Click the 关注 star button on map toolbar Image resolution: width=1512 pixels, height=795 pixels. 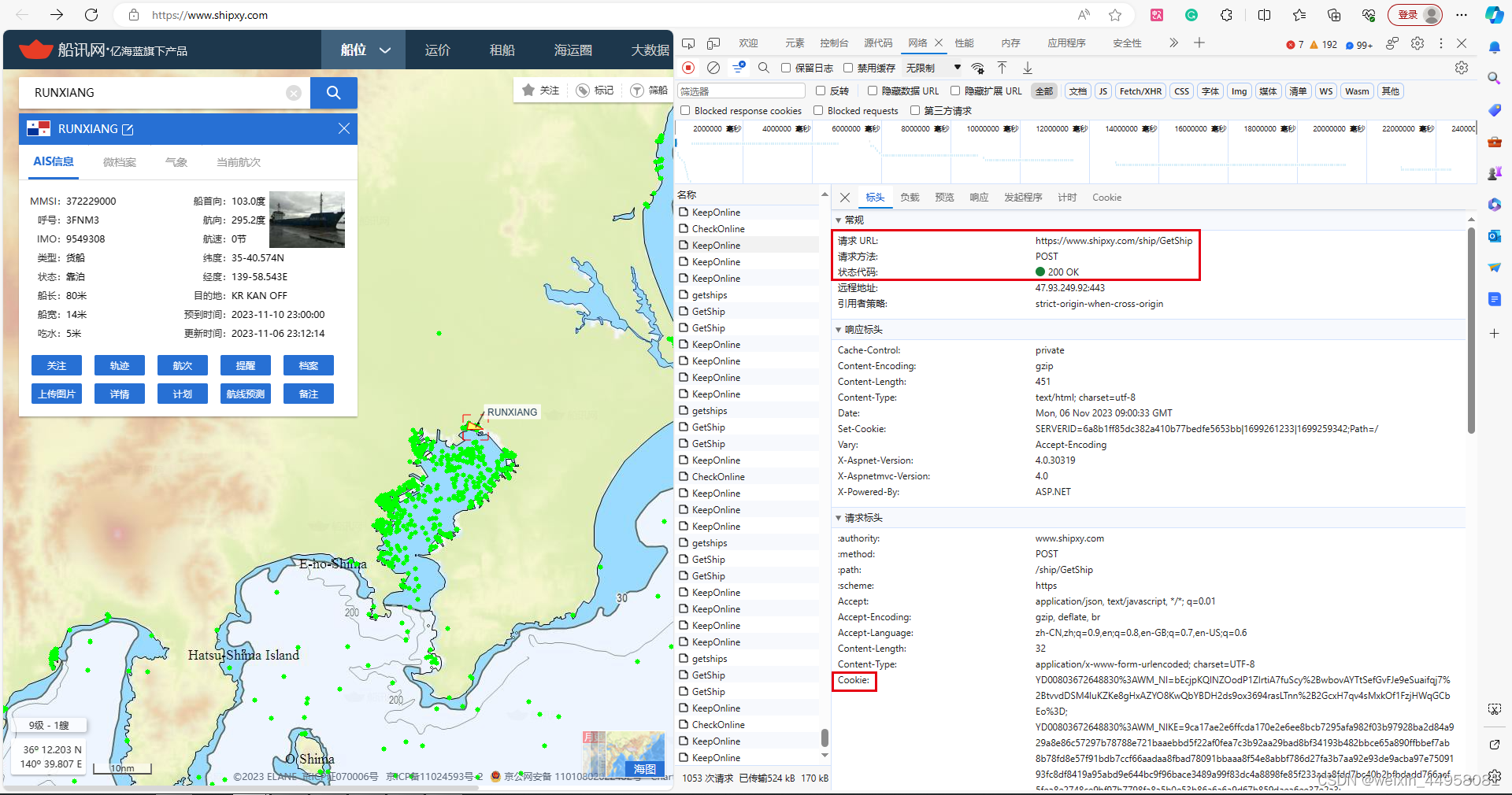(x=540, y=91)
